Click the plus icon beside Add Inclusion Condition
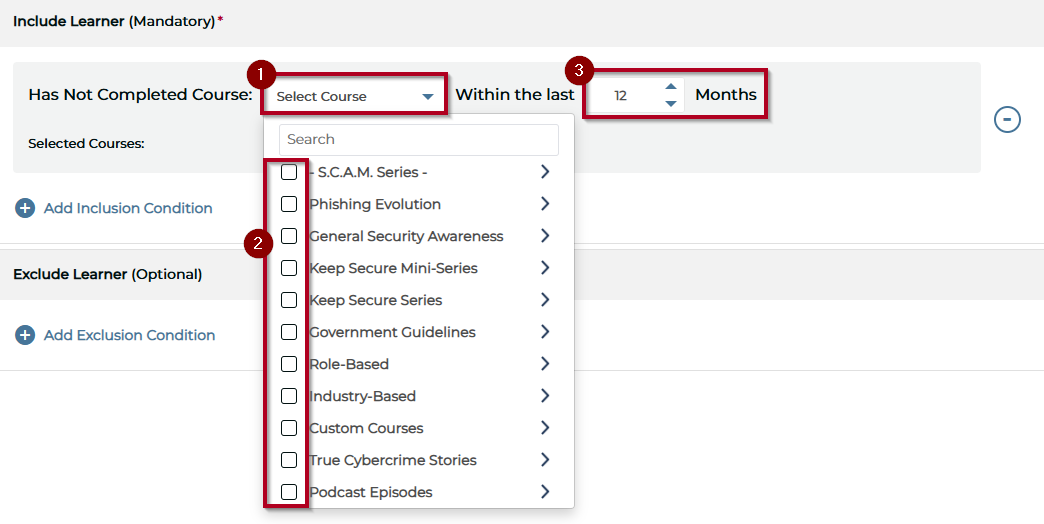This screenshot has height=524, width=1044. [x=25, y=208]
